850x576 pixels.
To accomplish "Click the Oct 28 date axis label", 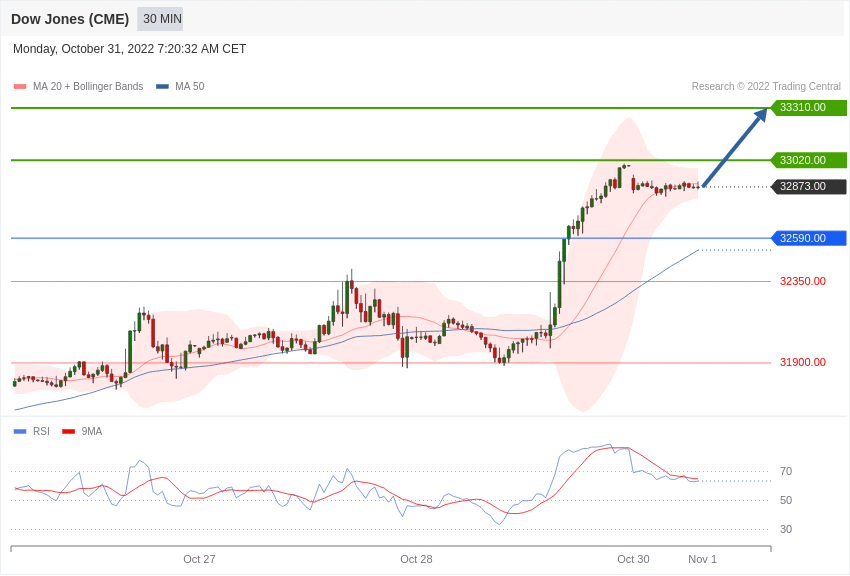I will click(416, 559).
